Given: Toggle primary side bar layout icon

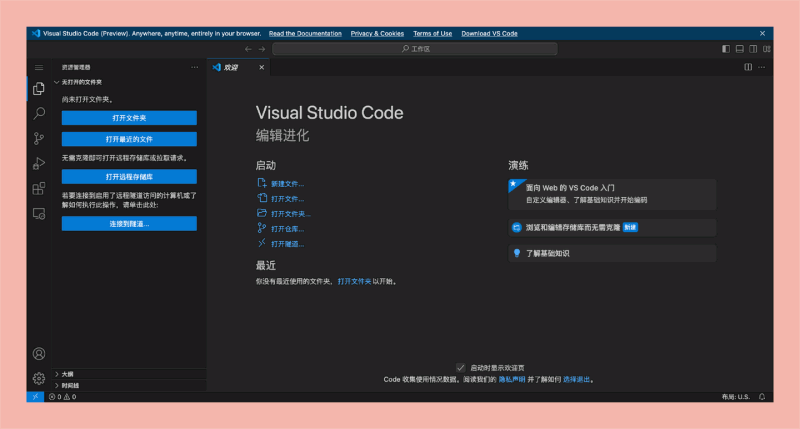Looking at the screenshot, I should 726,49.
